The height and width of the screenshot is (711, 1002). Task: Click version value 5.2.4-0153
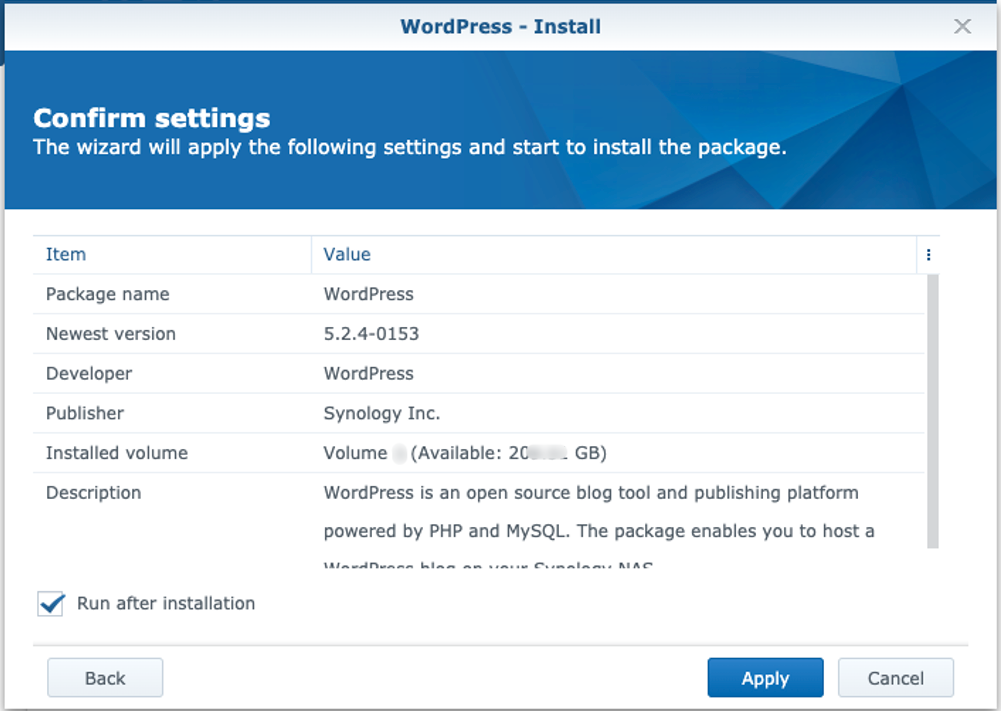coord(371,334)
